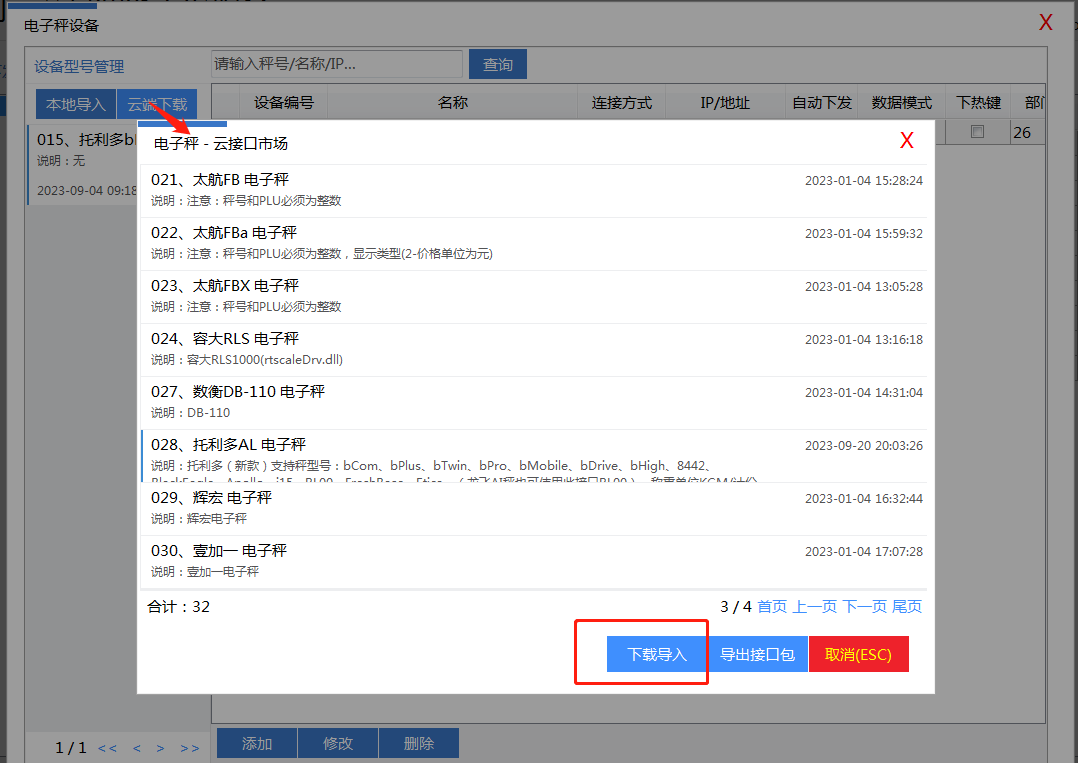Click the 下载导入 button
Viewport: 1078px width, 763px height.
657,655
